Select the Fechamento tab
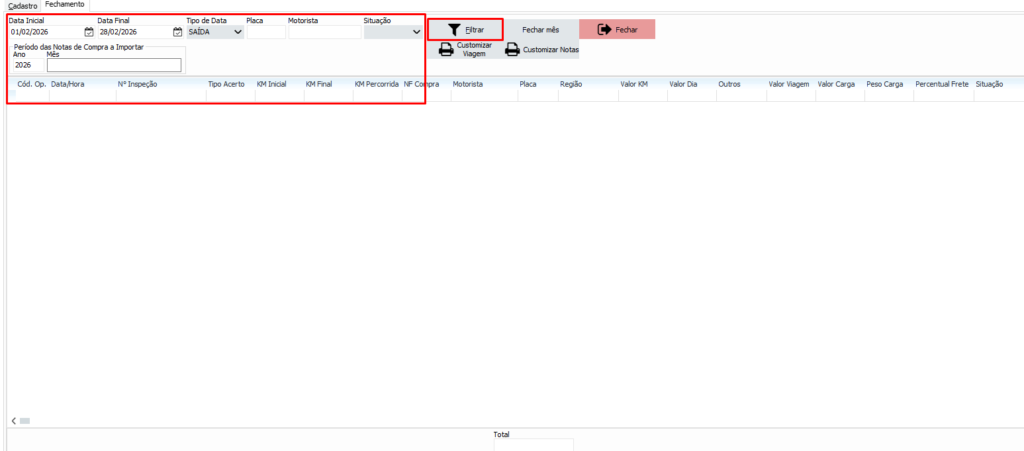This screenshot has width=1024, height=451. tap(64, 5)
